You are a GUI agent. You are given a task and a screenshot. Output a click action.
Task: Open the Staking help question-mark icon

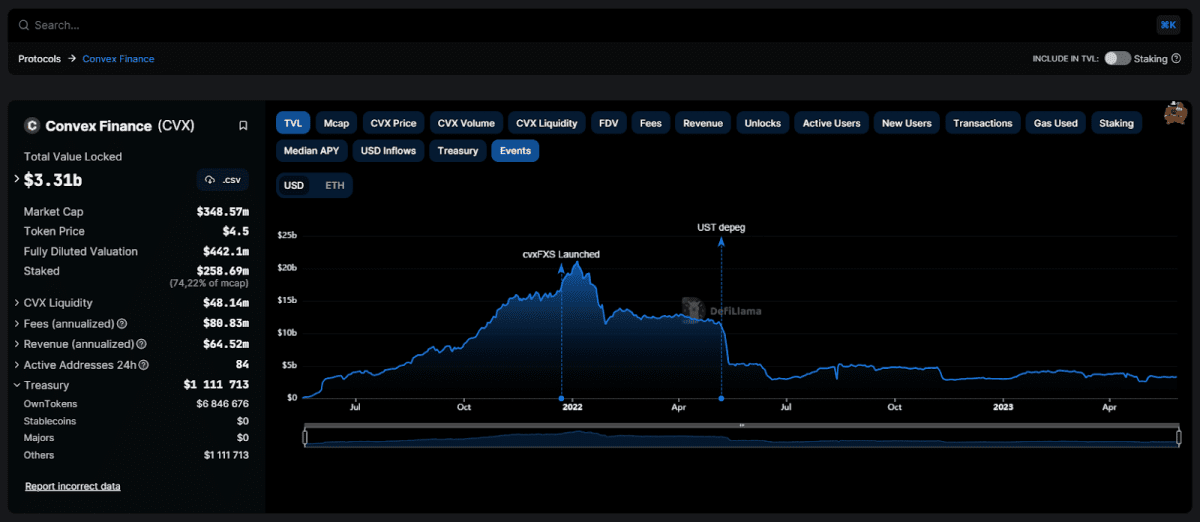[1176, 59]
